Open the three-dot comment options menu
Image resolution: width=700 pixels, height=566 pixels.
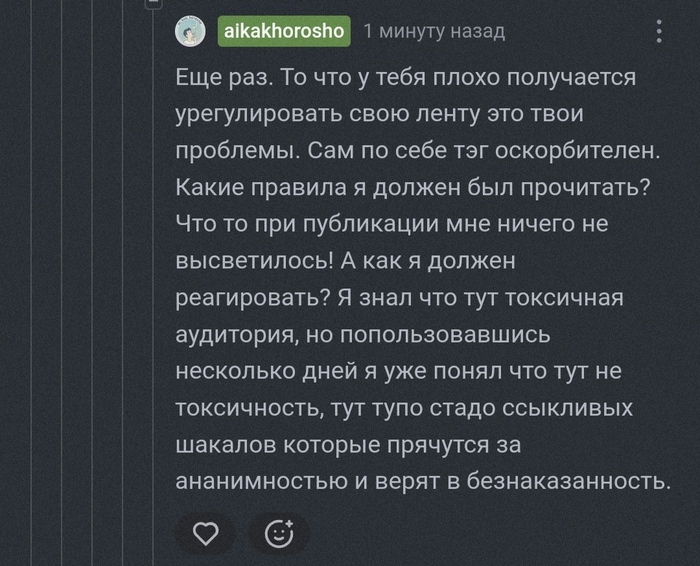(659, 31)
